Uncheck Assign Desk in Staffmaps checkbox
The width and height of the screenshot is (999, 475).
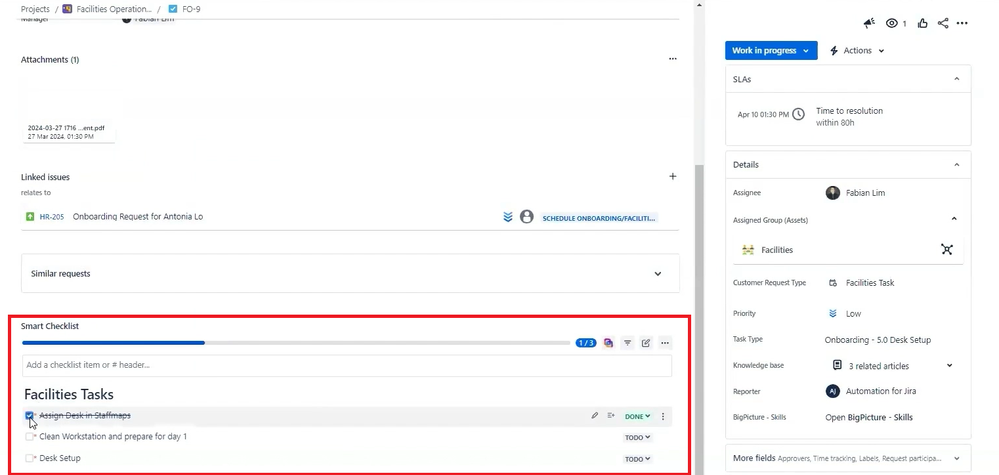coord(29,416)
